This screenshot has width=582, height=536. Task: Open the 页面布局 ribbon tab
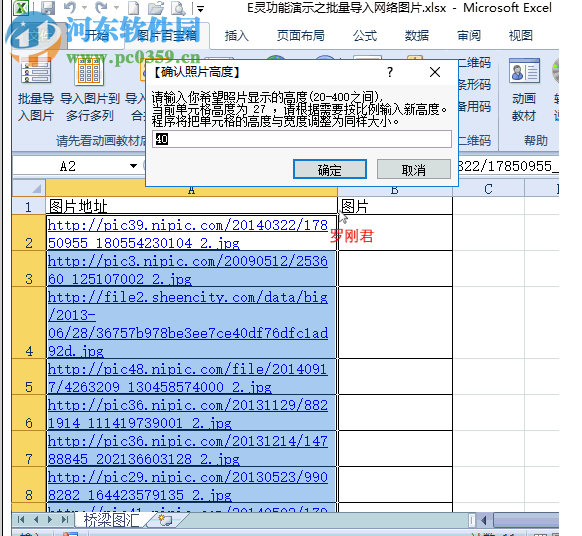point(301,36)
